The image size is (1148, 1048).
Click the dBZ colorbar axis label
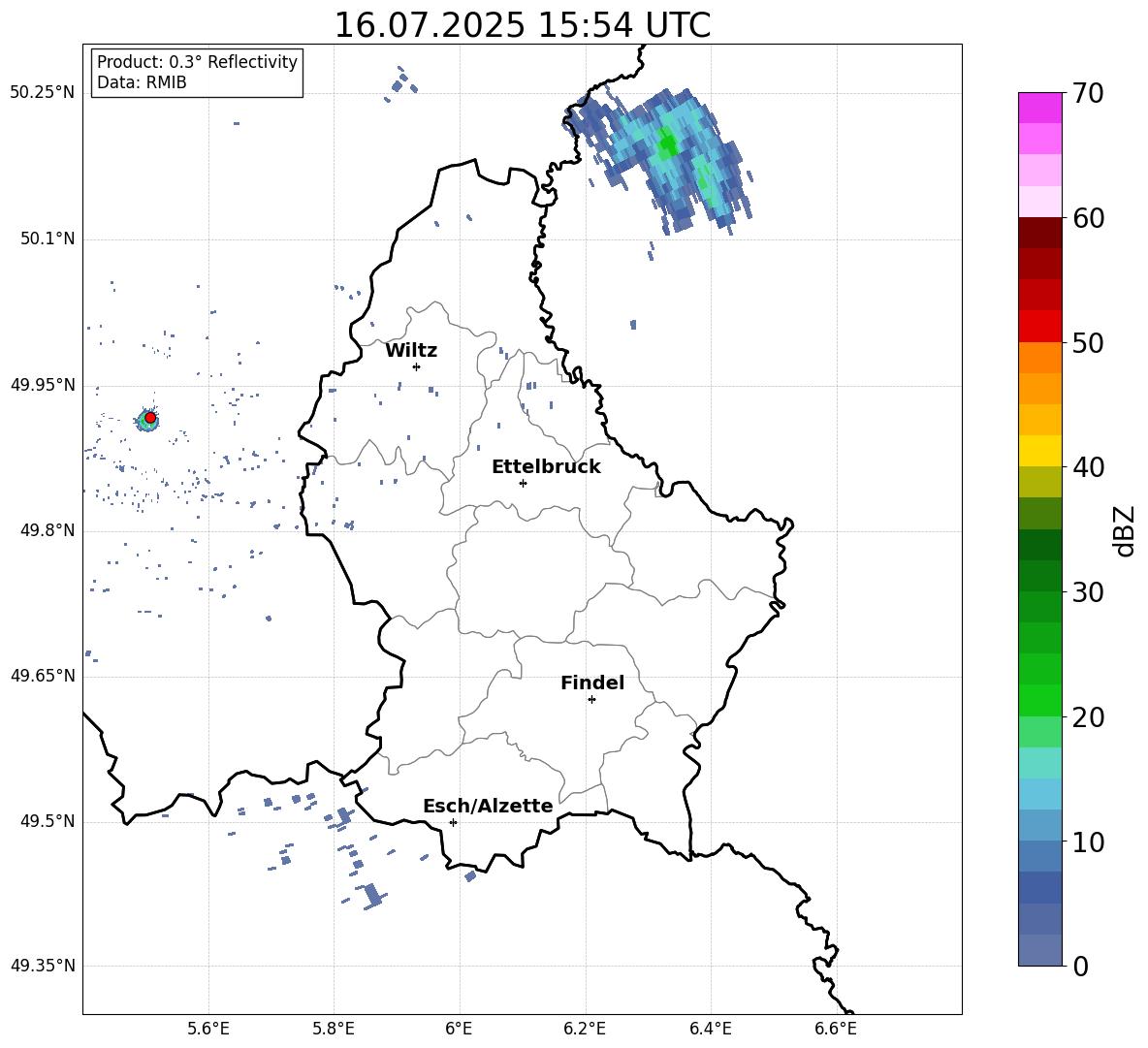pyautogui.click(x=1125, y=530)
